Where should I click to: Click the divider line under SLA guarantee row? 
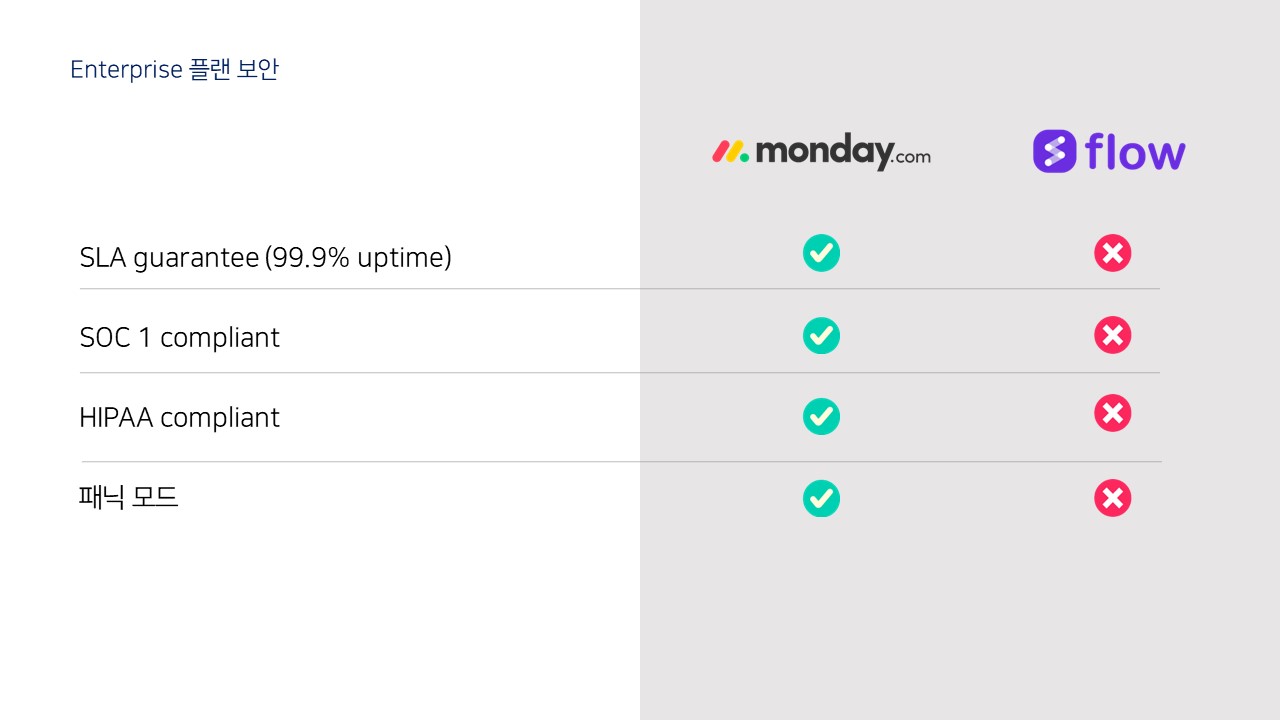pos(620,289)
